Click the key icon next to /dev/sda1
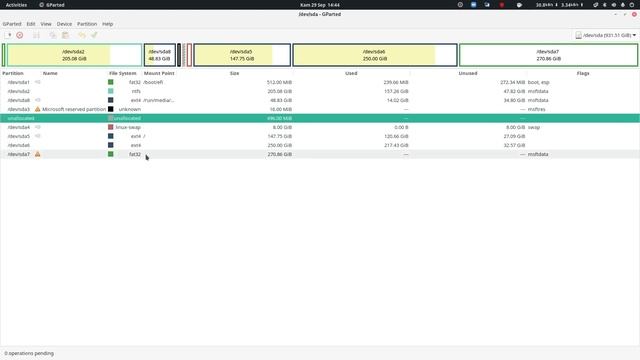 pyautogui.click(x=38, y=82)
